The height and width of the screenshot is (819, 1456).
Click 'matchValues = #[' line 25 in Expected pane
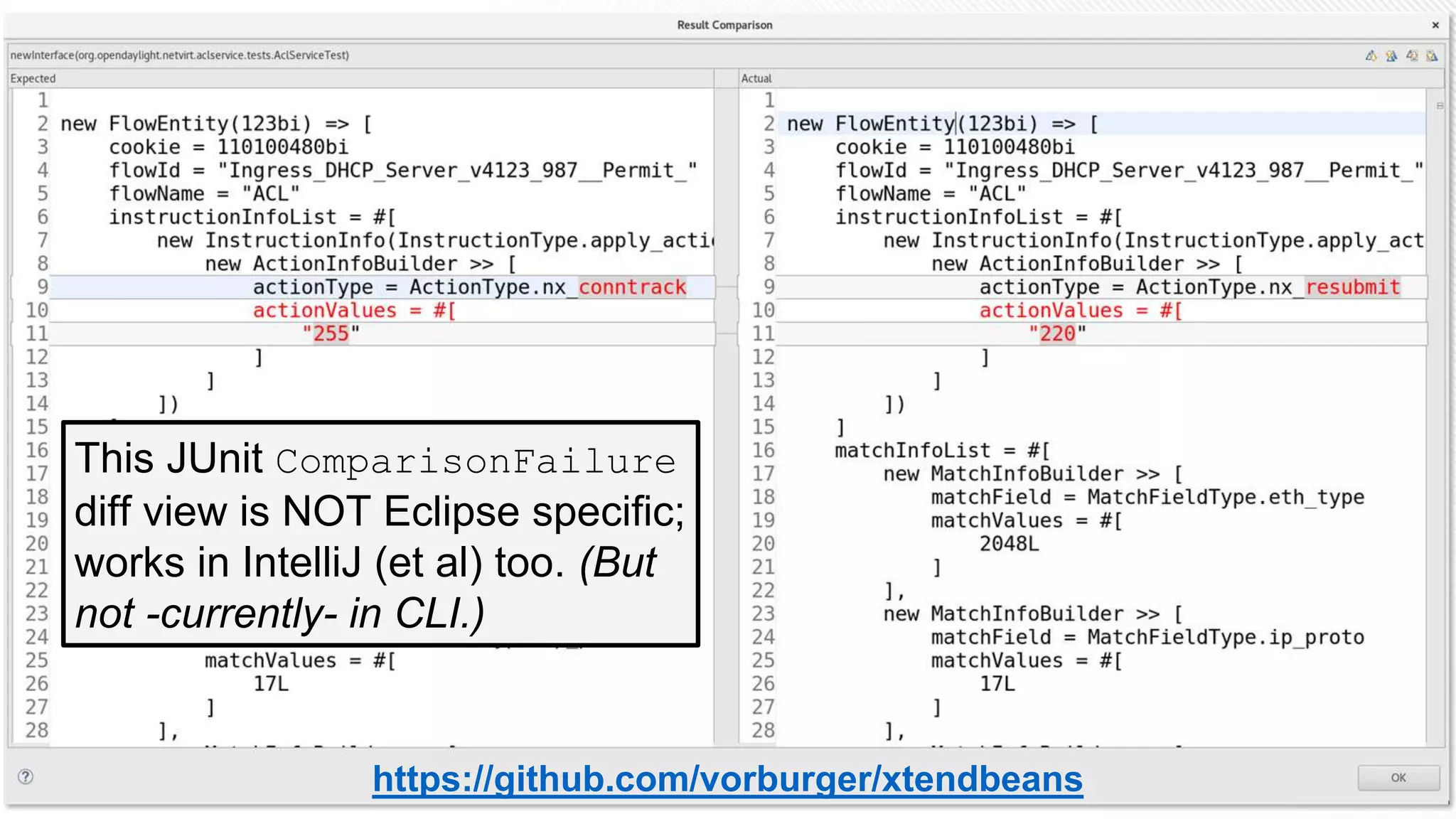pos(300,660)
